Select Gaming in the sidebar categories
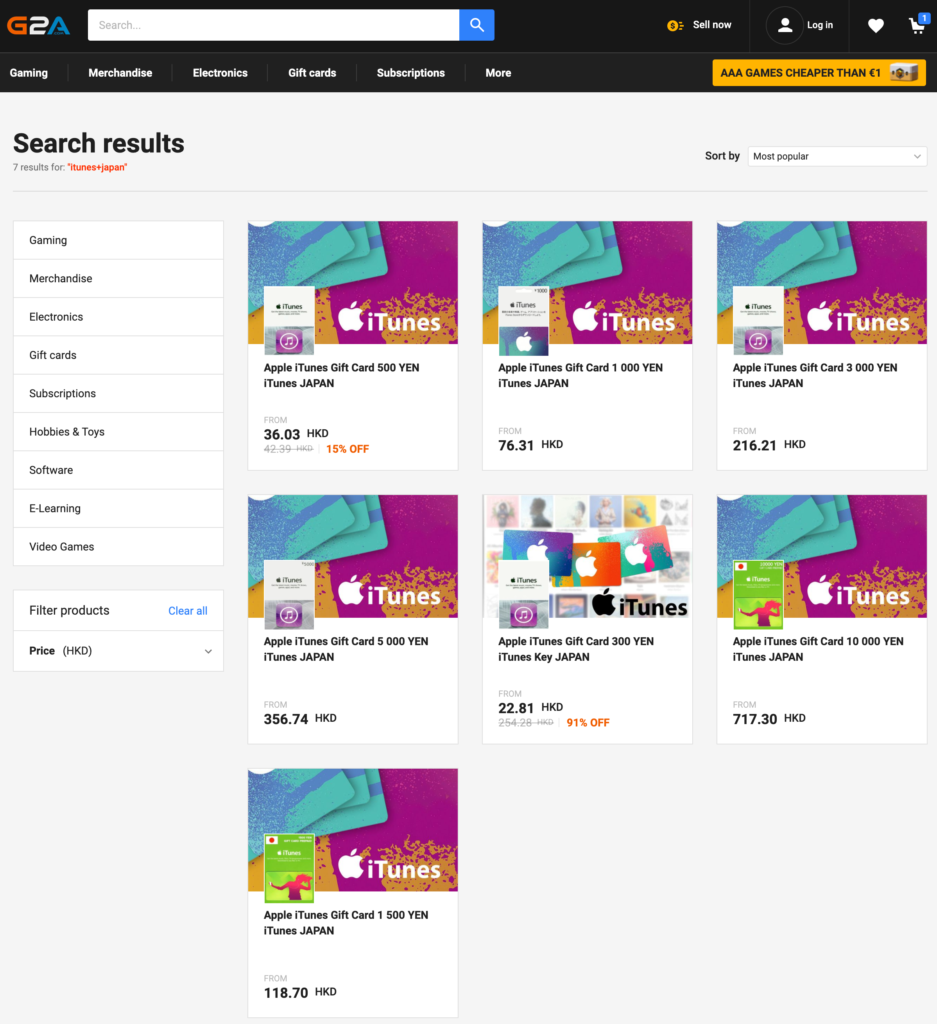This screenshot has width=937, height=1024. pyautogui.click(x=118, y=240)
